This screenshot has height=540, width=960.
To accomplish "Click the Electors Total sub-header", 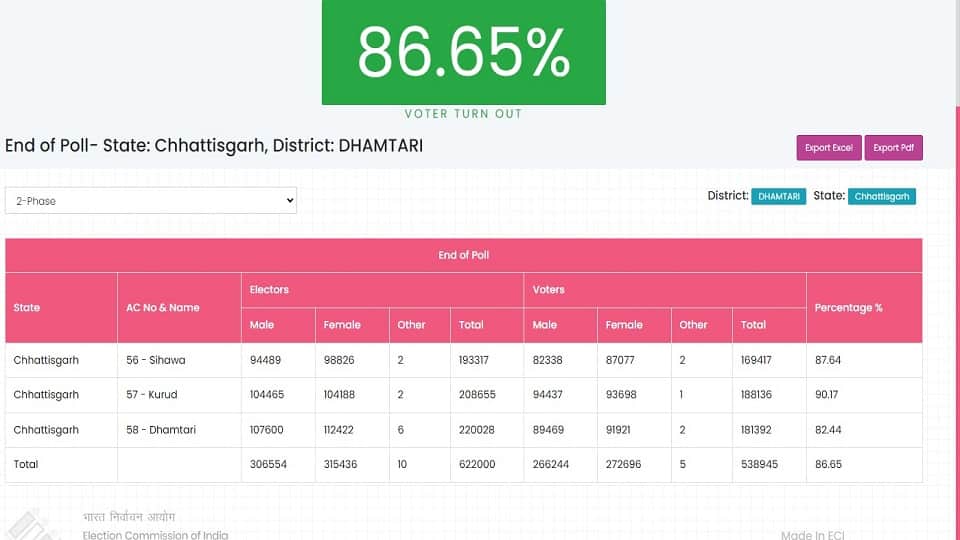I will point(487,325).
